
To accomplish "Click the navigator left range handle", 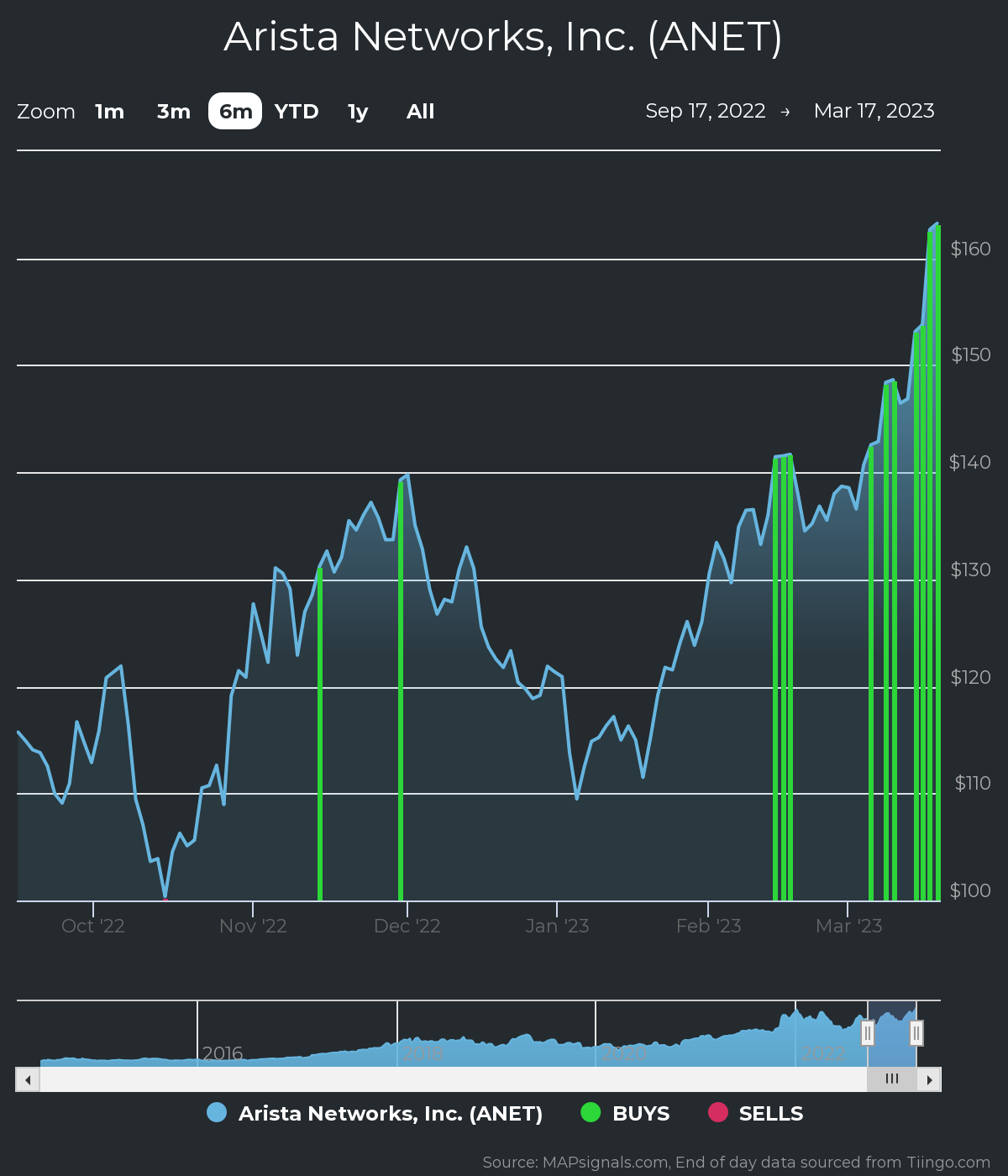I will (868, 1032).
